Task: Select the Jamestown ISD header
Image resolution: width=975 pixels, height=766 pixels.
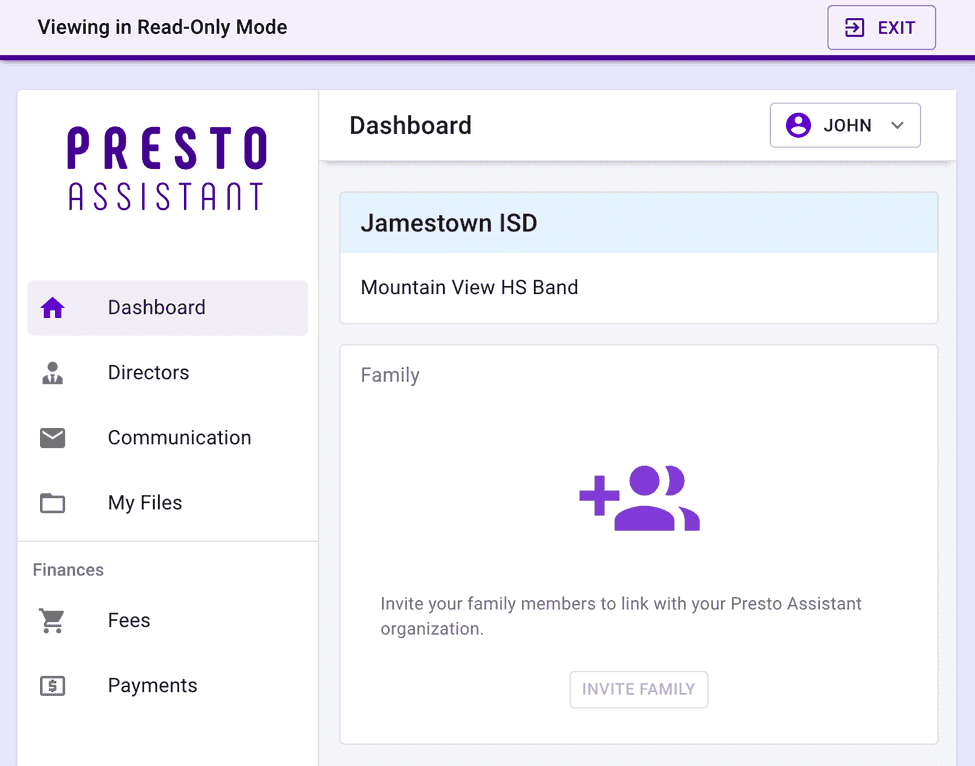Action: click(449, 222)
